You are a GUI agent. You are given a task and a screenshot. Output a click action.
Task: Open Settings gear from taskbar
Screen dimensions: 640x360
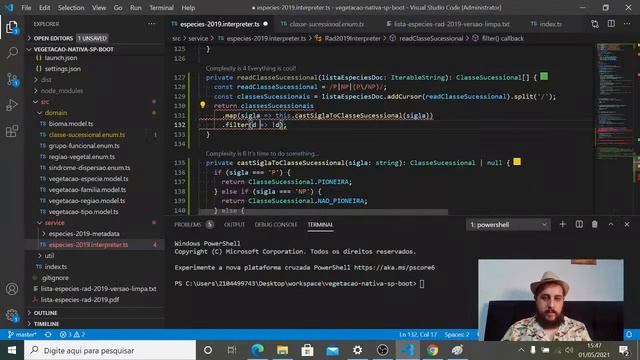358,350
